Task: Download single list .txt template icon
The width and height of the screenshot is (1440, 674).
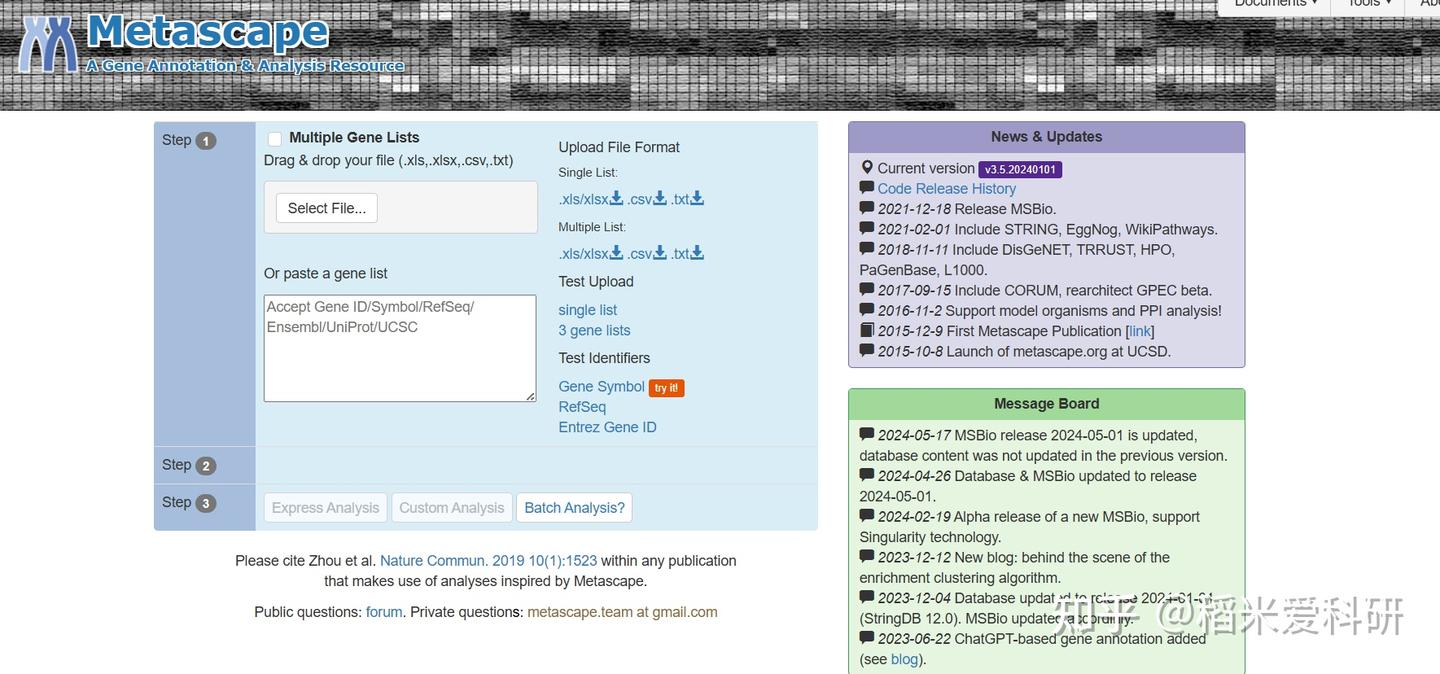Action: [x=697, y=198]
